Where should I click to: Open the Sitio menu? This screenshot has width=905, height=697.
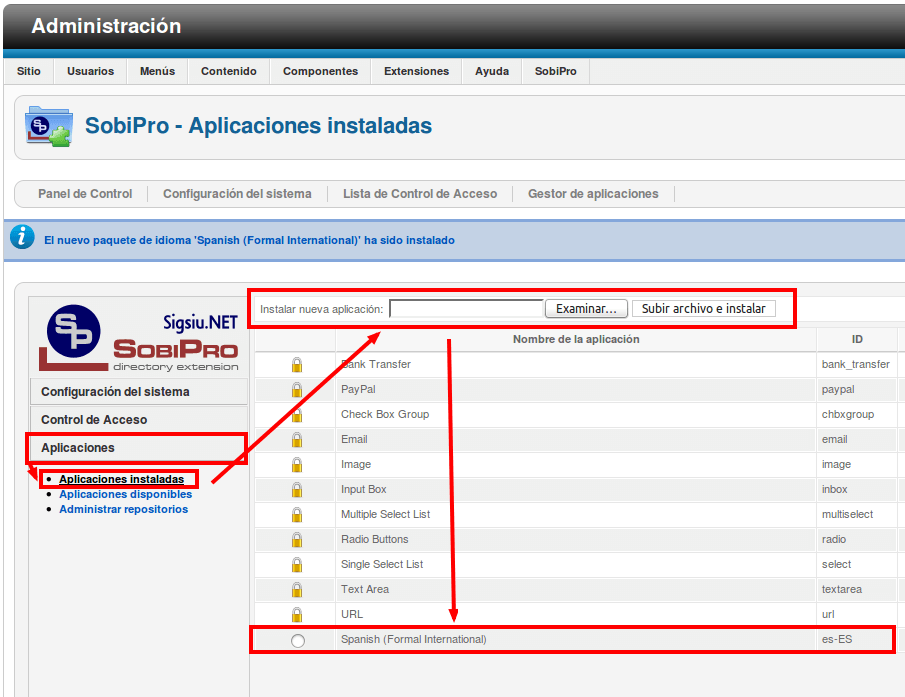point(29,71)
